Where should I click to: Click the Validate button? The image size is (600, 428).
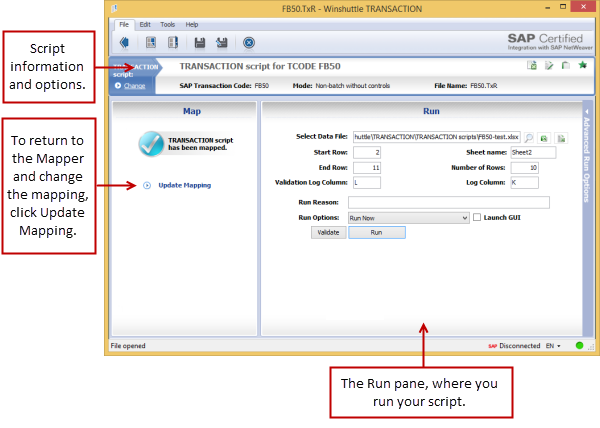[x=328, y=233]
